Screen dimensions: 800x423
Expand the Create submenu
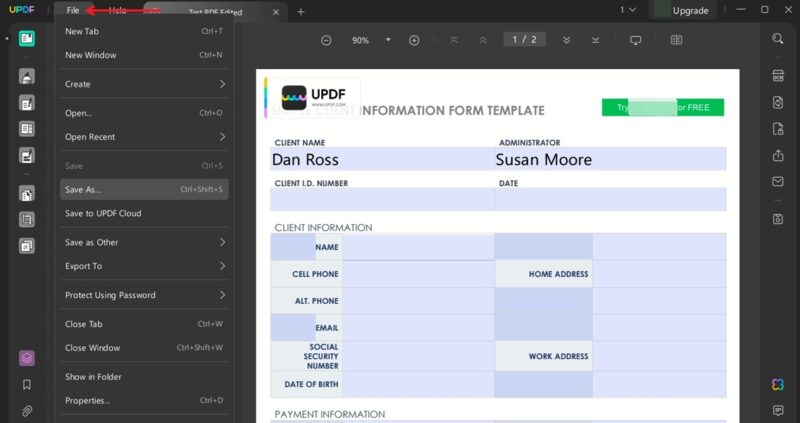(x=144, y=84)
